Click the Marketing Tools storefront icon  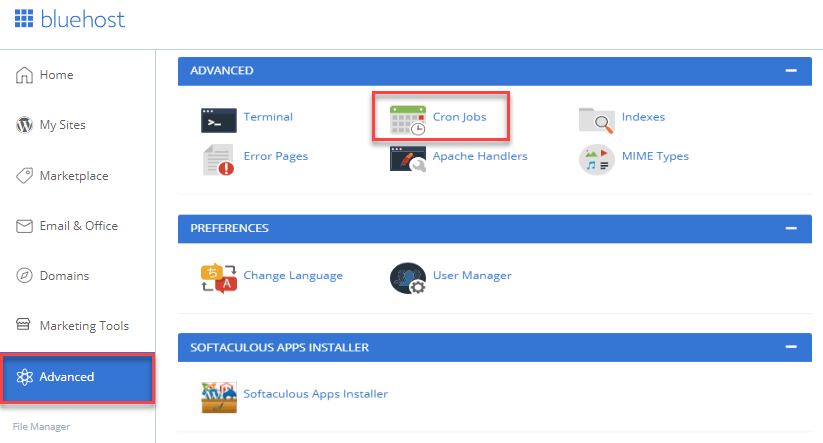coord(23,324)
